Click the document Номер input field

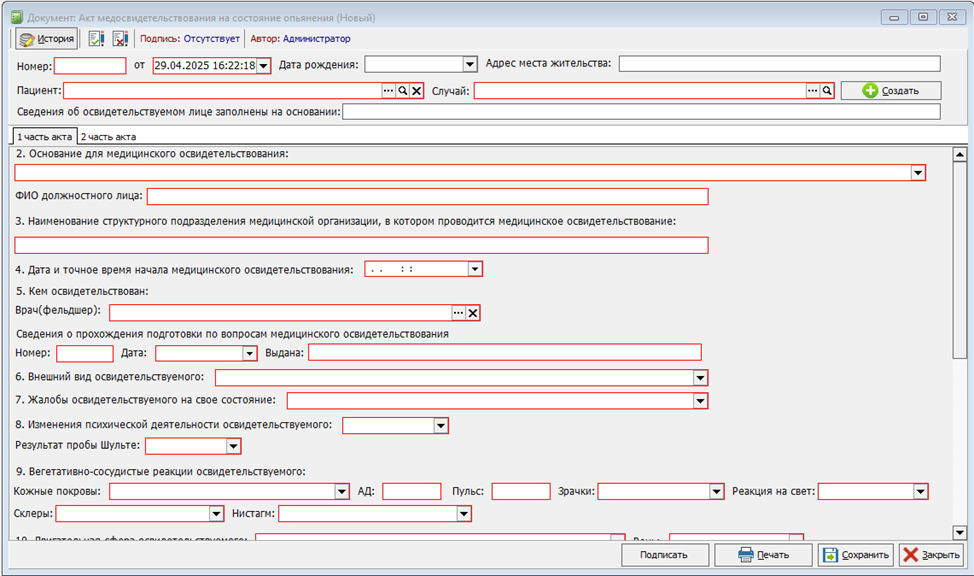tap(90, 65)
